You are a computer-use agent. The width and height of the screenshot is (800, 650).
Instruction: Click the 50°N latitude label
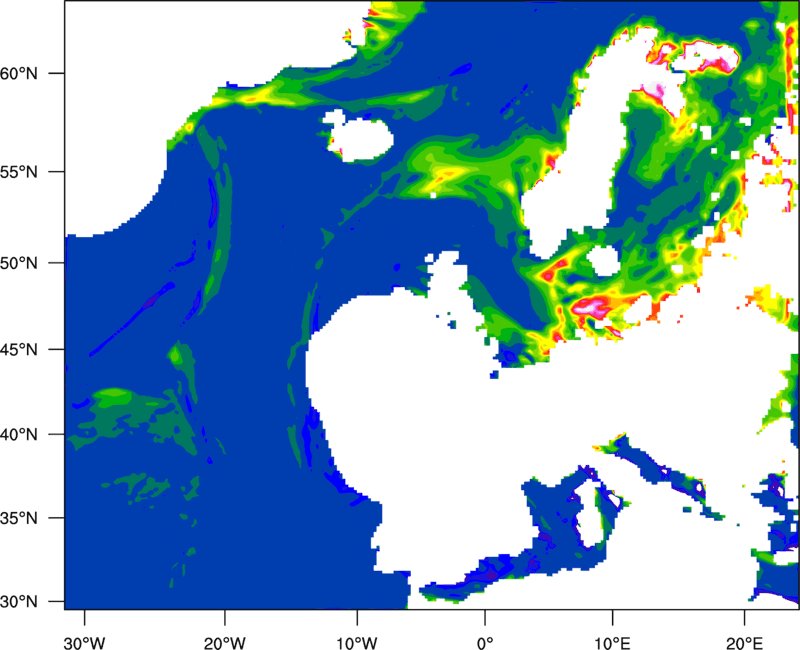pyautogui.click(x=19, y=263)
